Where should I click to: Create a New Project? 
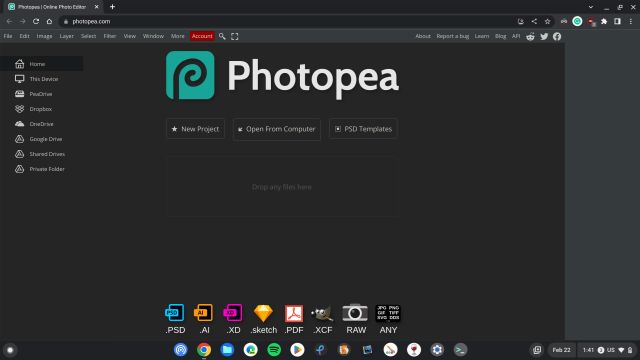196,129
